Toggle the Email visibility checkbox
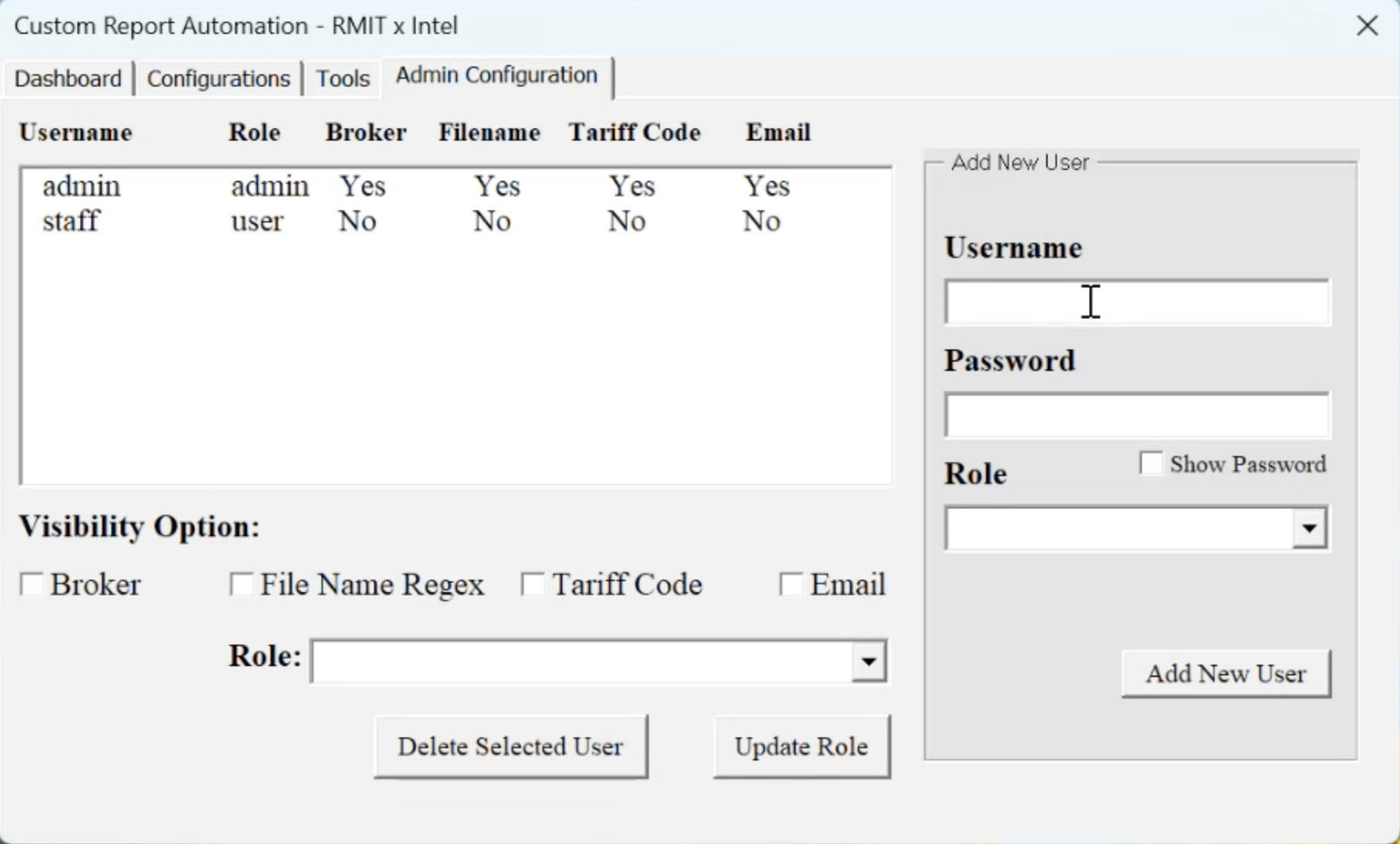 791,584
